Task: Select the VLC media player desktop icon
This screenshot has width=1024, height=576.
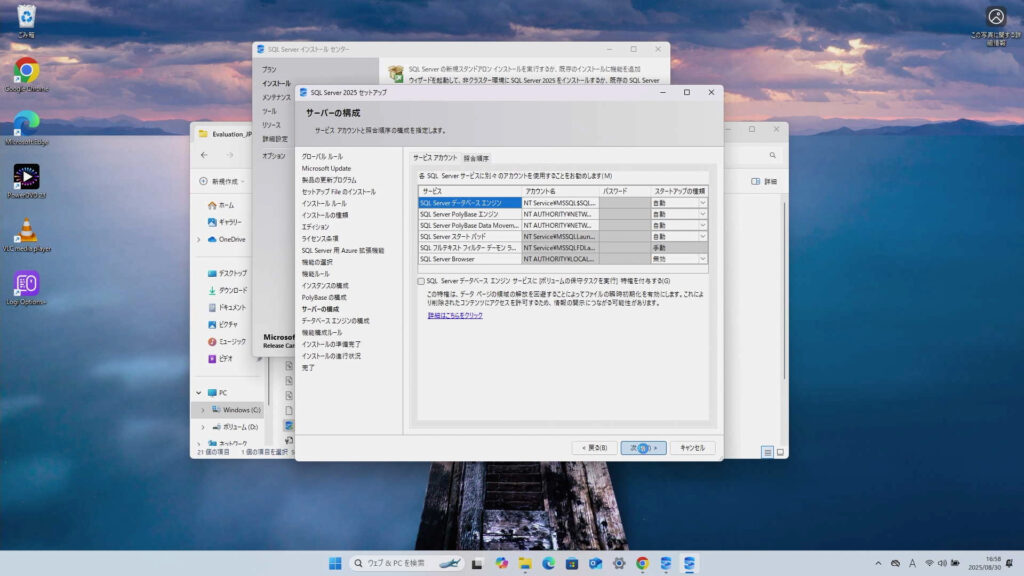Action: [x=26, y=235]
